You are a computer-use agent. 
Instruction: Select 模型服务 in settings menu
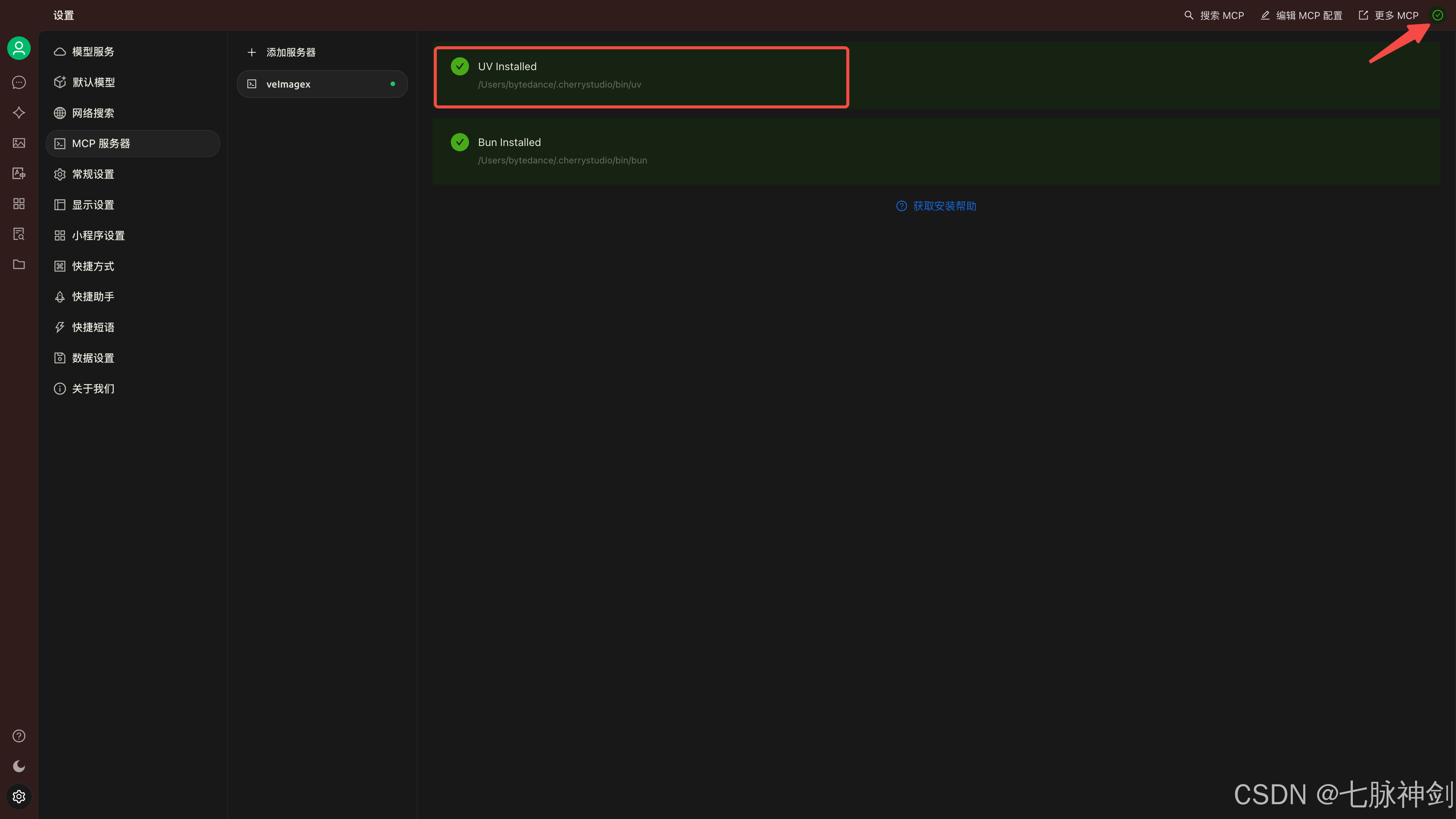click(93, 52)
